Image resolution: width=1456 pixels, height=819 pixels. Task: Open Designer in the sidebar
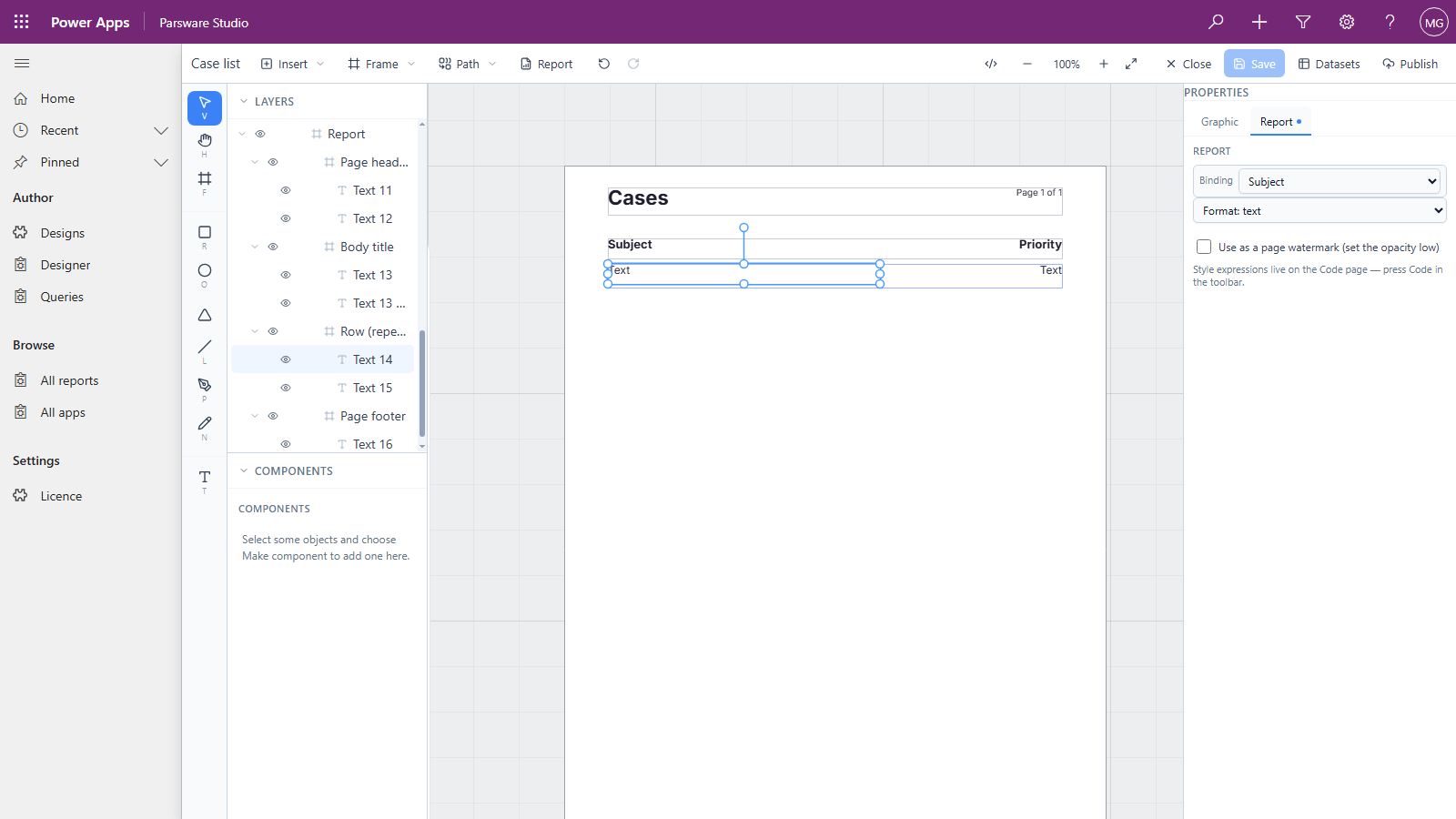tap(66, 265)
